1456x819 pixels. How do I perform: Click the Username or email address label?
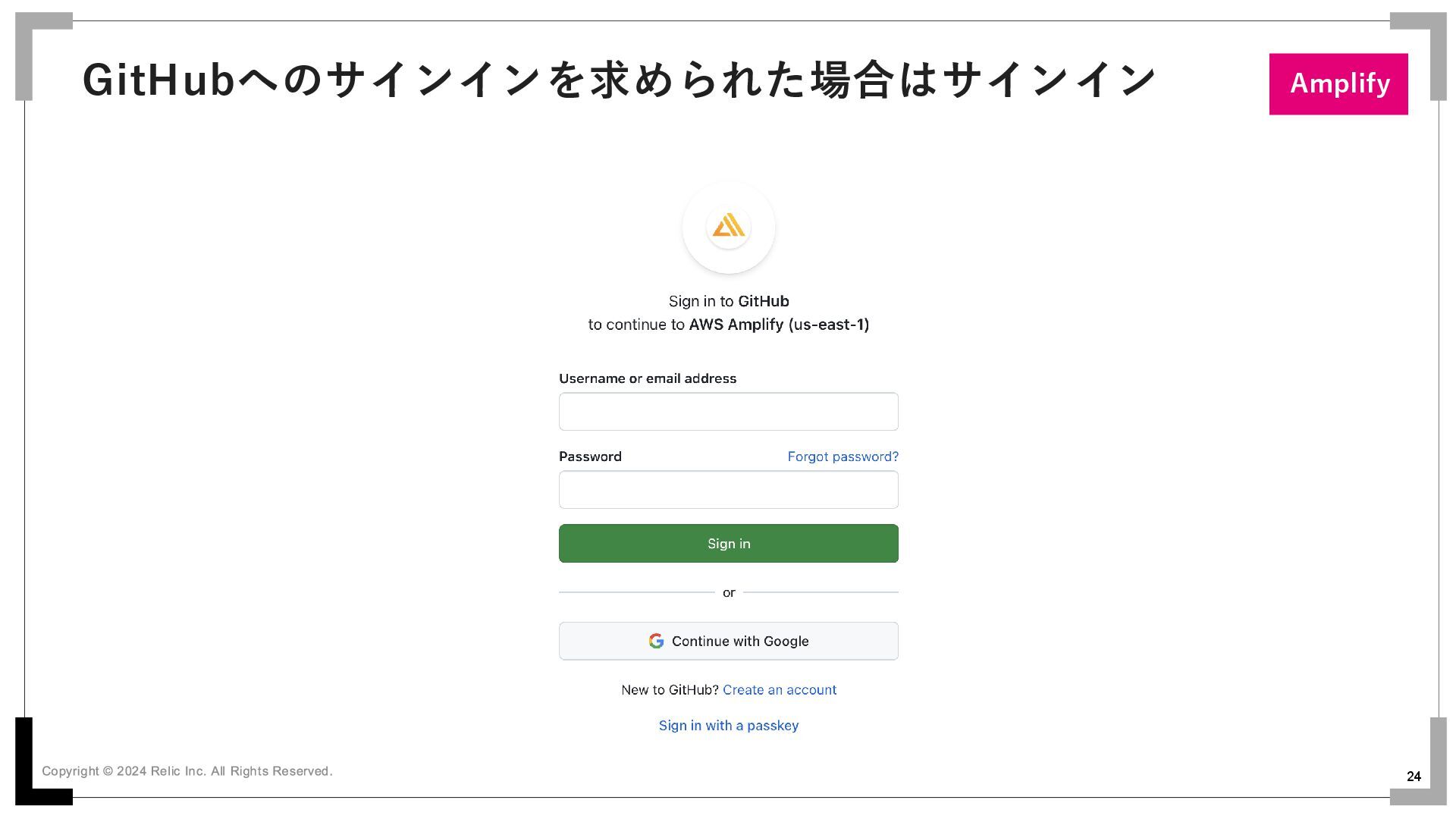pyautogui.click(x=648, y=378)
